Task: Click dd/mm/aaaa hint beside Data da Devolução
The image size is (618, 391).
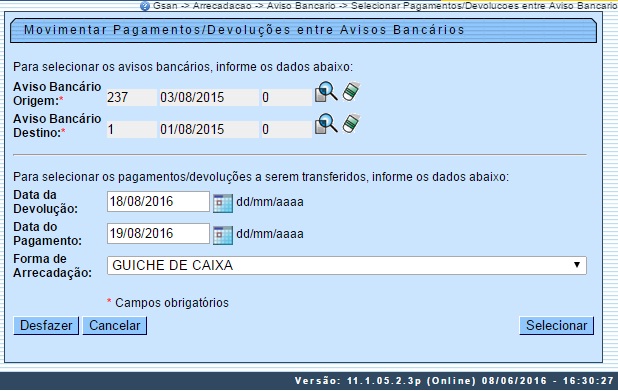Action: 270,202
